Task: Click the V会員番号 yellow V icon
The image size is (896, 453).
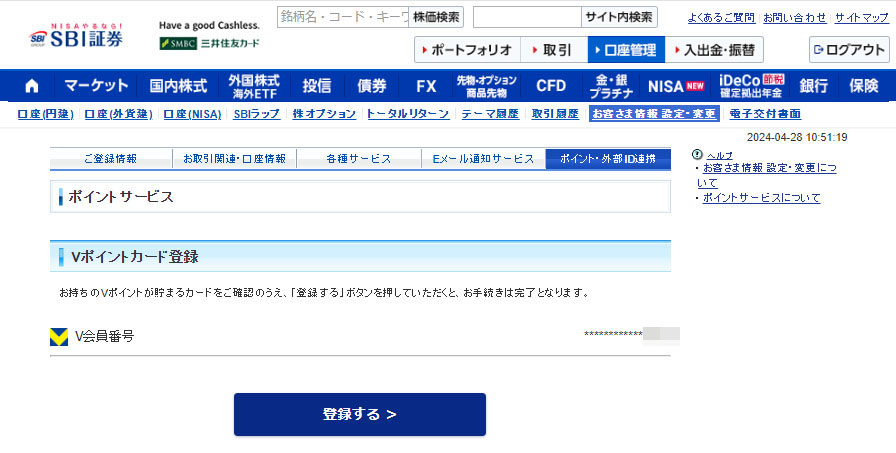Action: tap(59, 337)
